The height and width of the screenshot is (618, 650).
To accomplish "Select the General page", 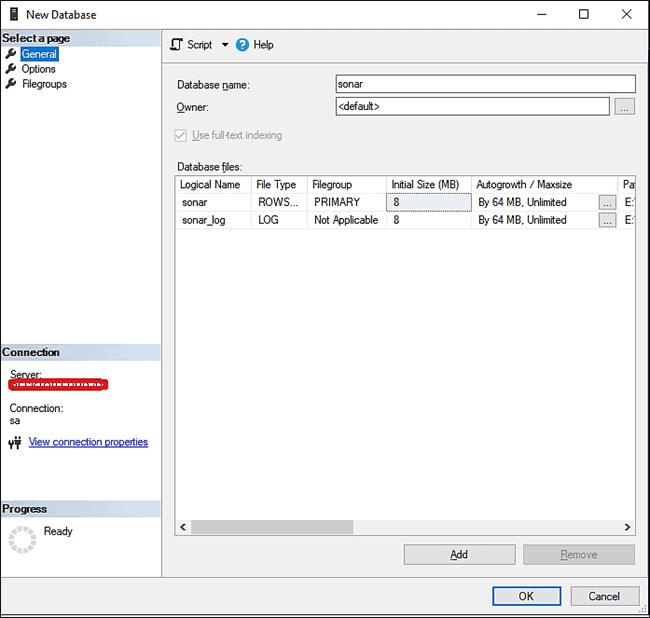I will 39,54.
